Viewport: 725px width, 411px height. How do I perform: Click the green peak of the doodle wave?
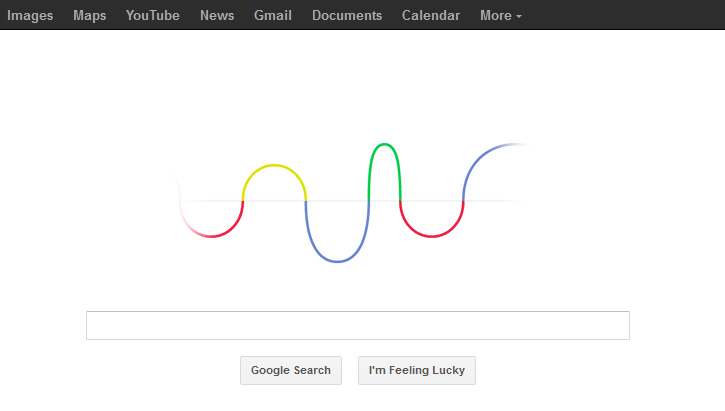[x=385, y=145]
